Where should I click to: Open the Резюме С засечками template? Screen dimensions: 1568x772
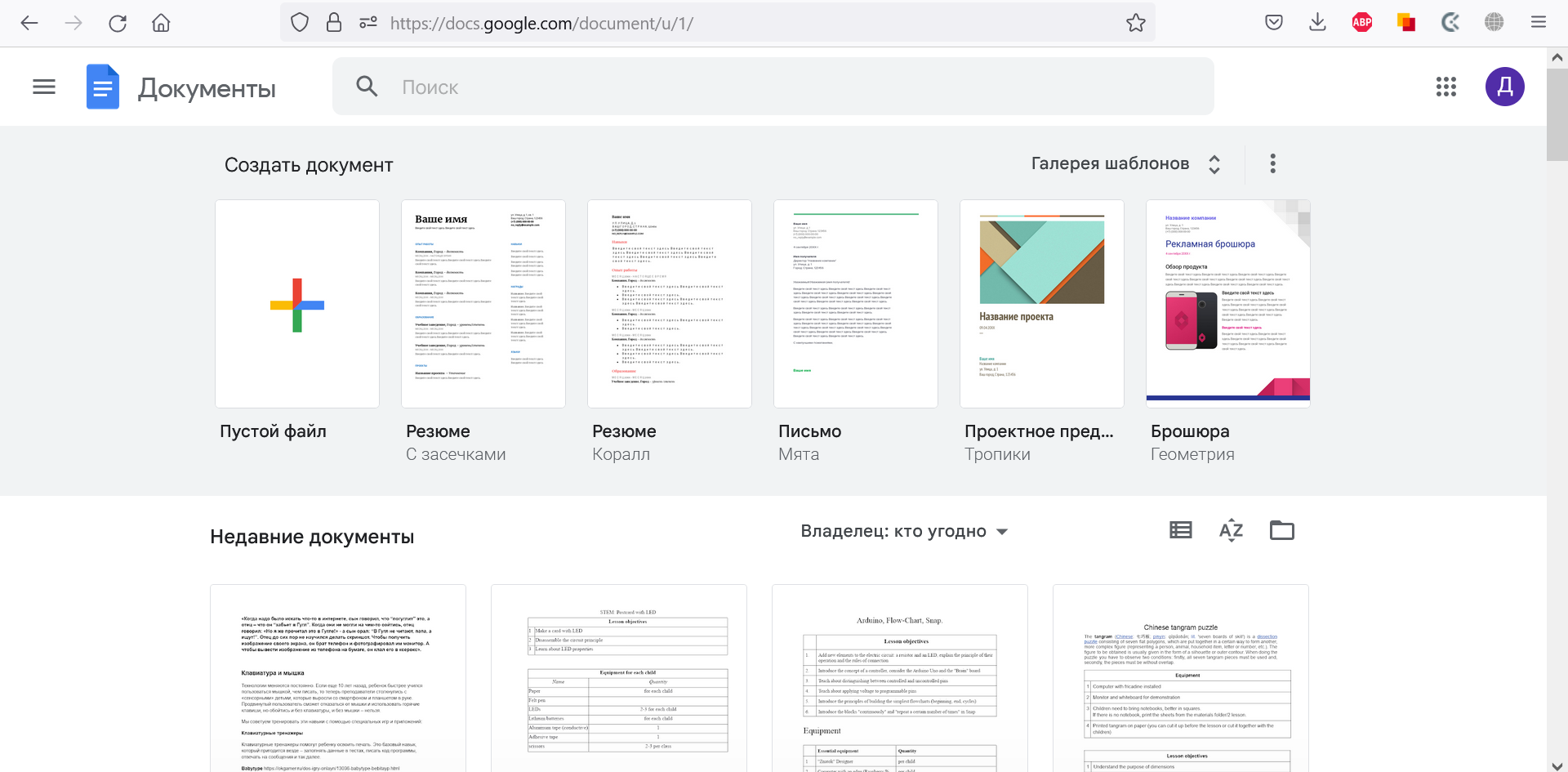(x=483, y=304)
